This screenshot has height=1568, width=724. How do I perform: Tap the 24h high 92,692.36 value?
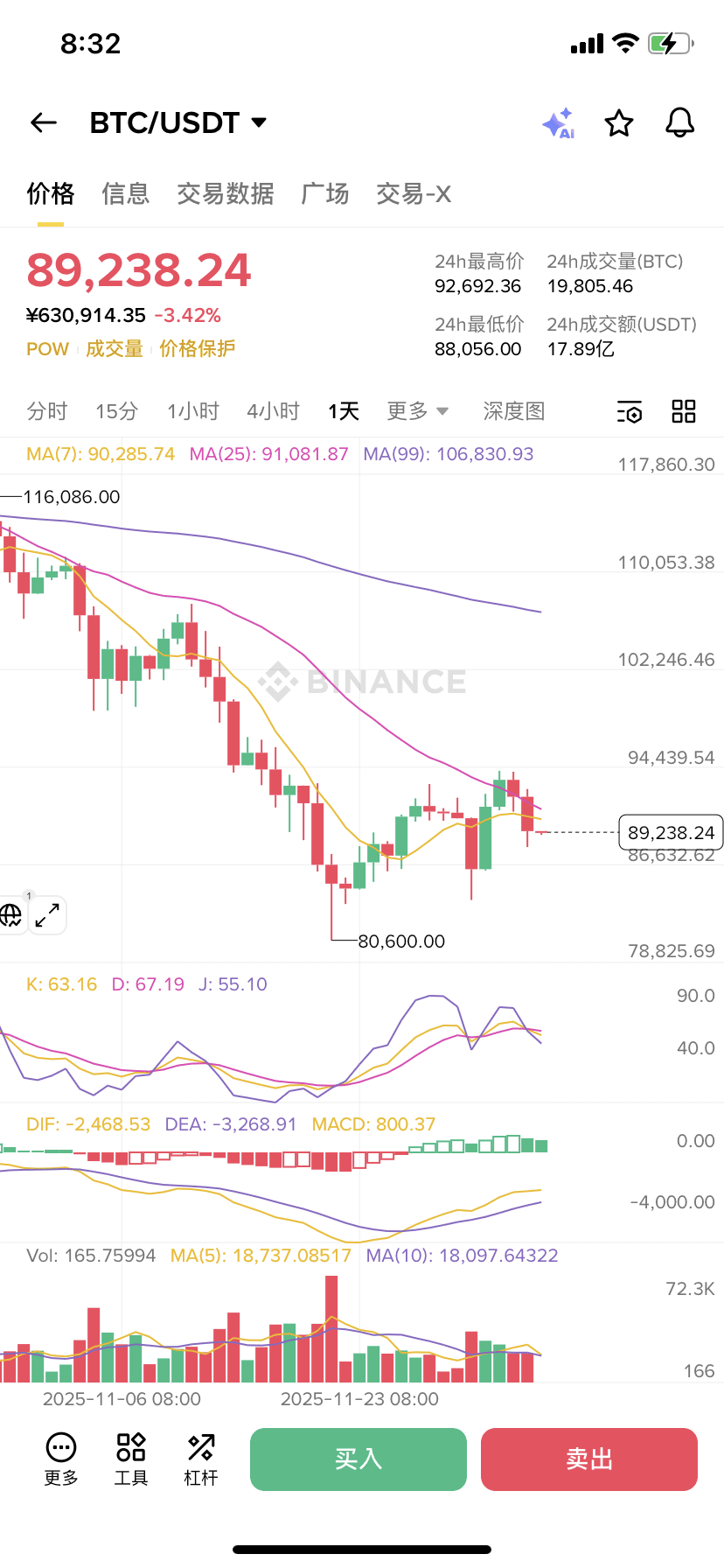click(x=478, y=286)
